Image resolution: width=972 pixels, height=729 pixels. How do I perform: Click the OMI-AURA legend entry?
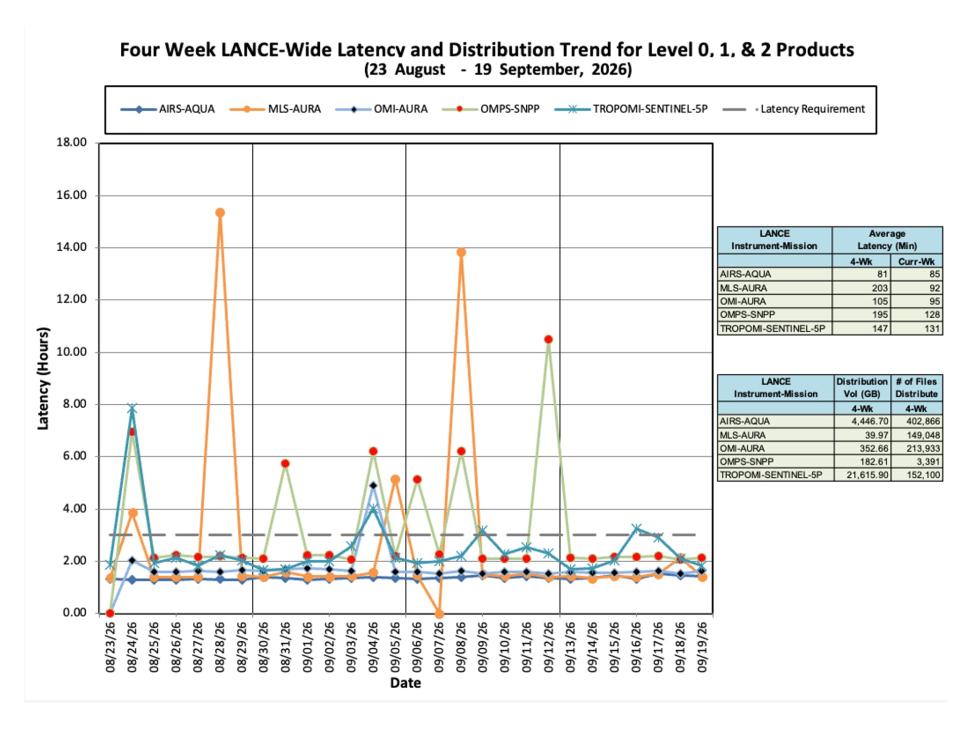[382, 109]
